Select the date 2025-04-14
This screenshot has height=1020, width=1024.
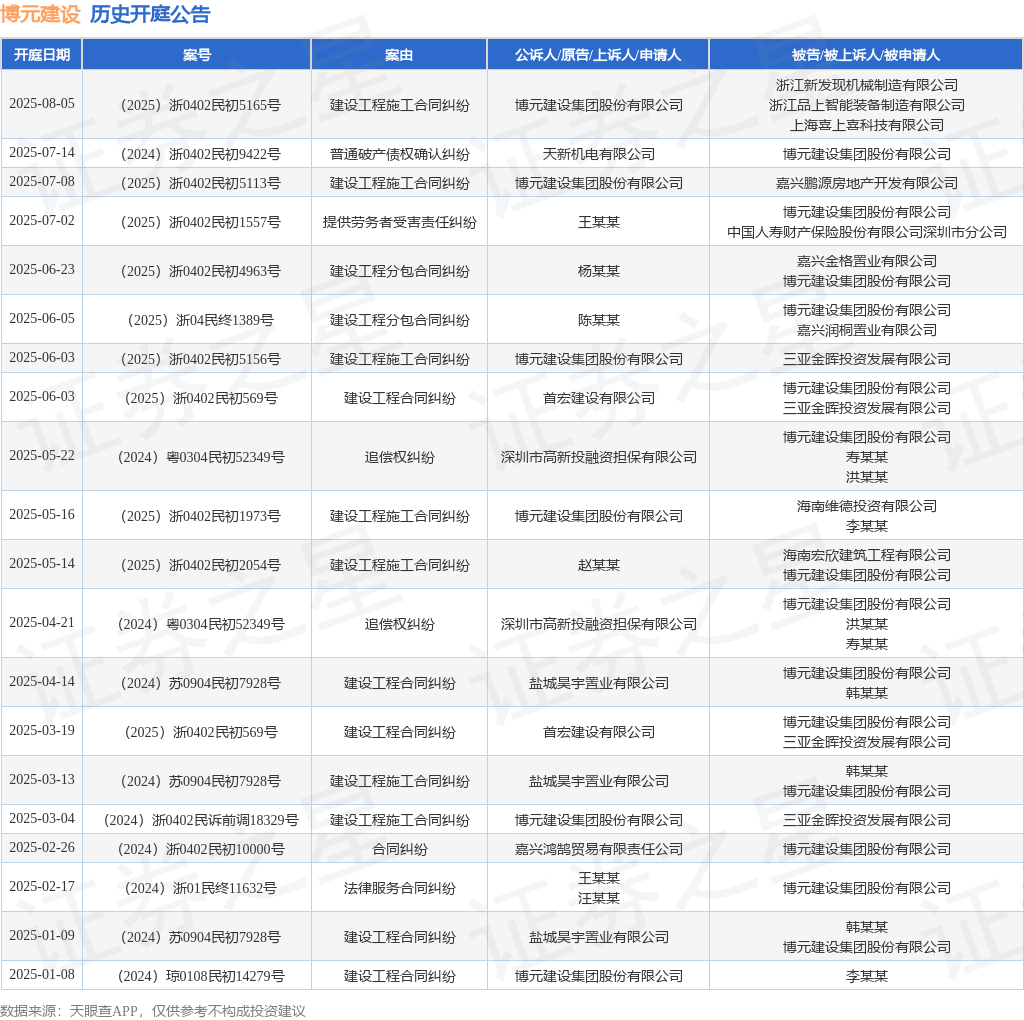[x=42, y=682]
